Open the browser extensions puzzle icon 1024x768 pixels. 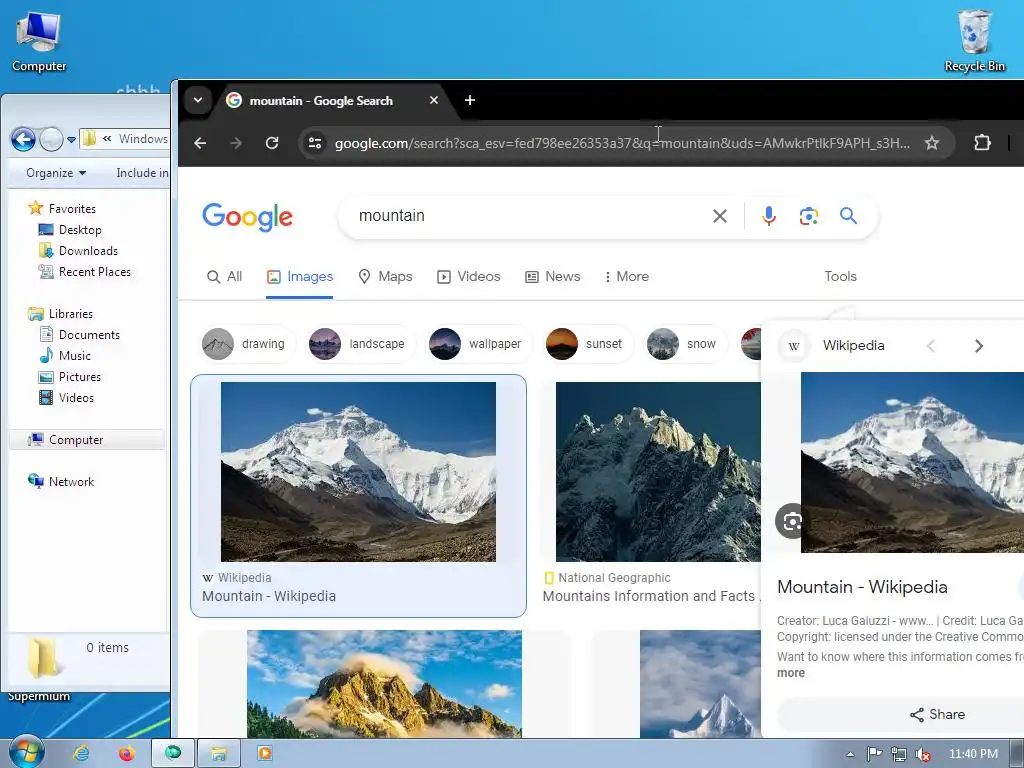(982, 143)
